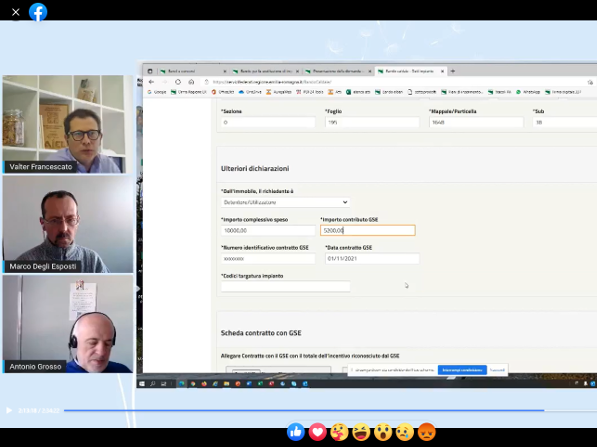The width and height of the screenshot is (597, 447).
Task: Open the 'Dell'immobile, il richiedente è' dropdown
Action: 285,202
